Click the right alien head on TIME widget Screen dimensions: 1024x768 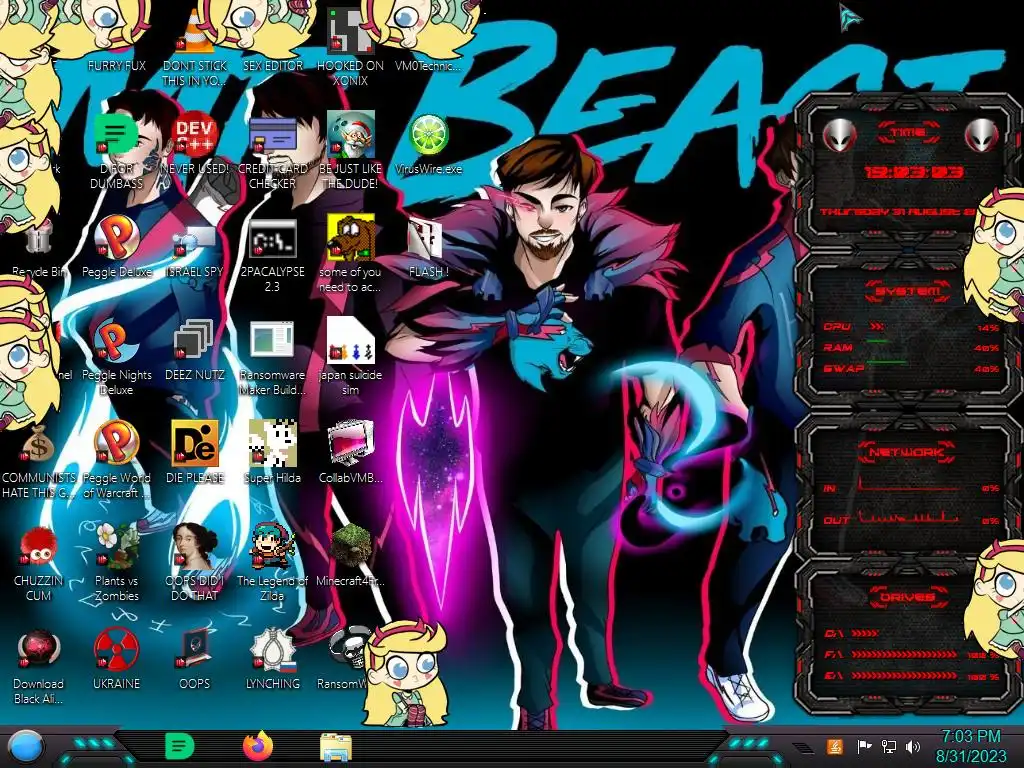point(982,136)
